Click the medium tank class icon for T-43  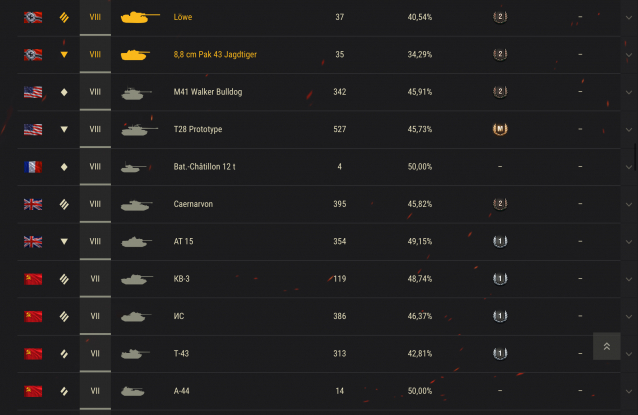(x=64, y=354)
